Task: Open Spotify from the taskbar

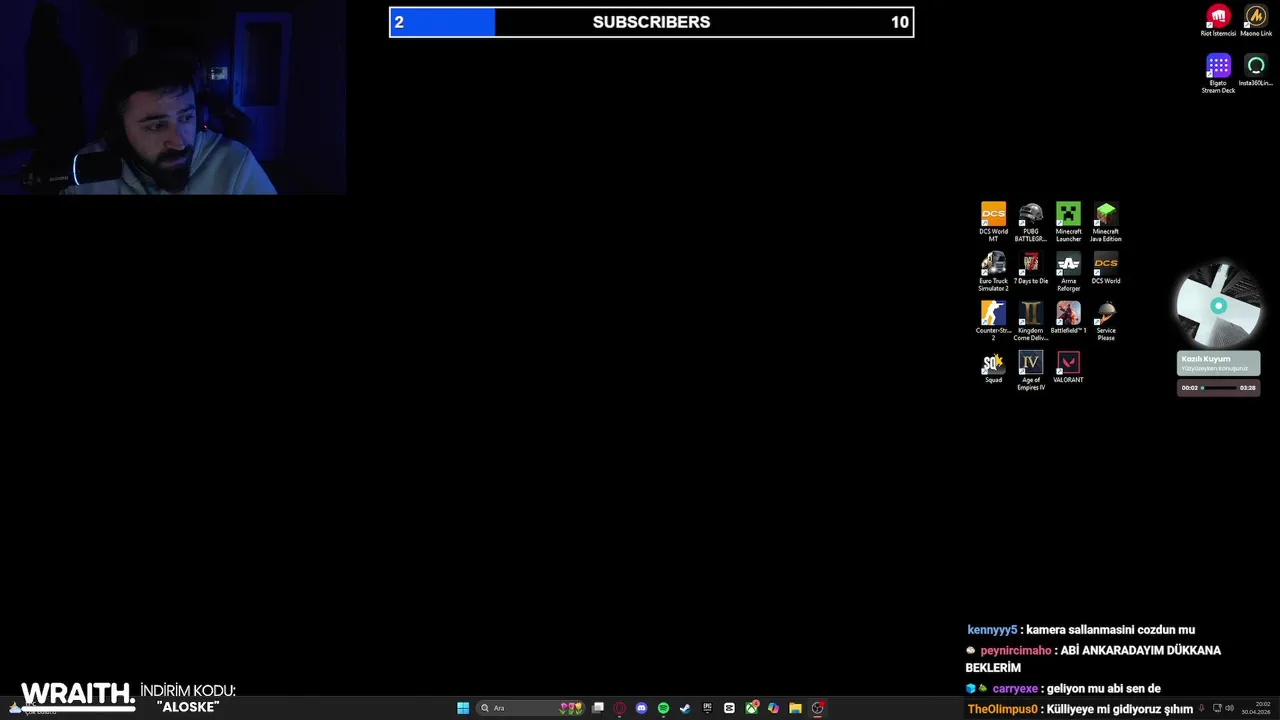Action: click(x=663, y=708)
